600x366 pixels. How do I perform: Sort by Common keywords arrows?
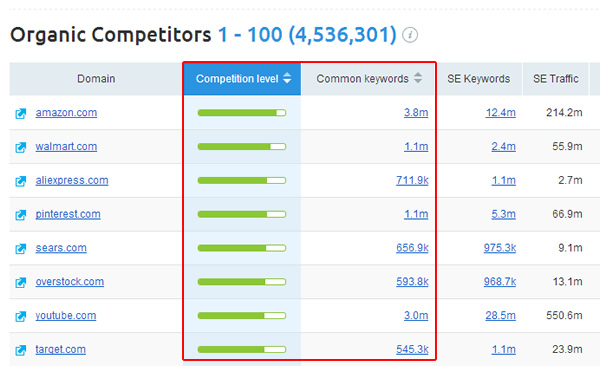[x=418, y=78]
